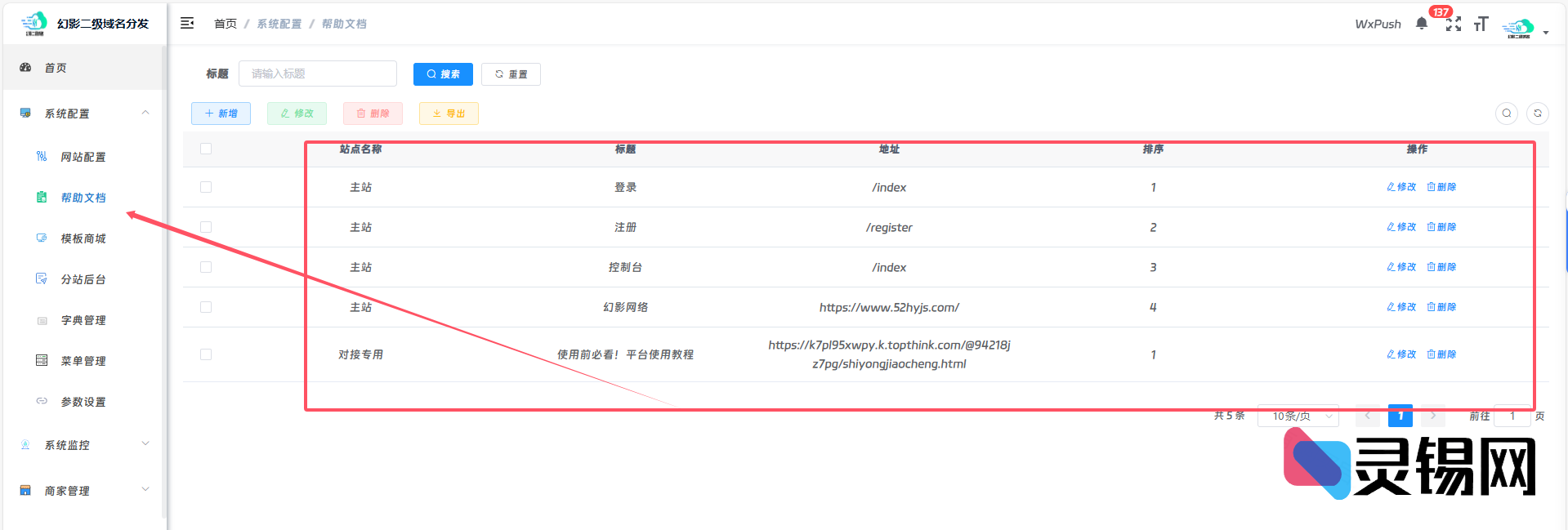Click the circular refresh table icon
The height and width of the screenshot is (530, 1568).
[x=1537, y=114]
